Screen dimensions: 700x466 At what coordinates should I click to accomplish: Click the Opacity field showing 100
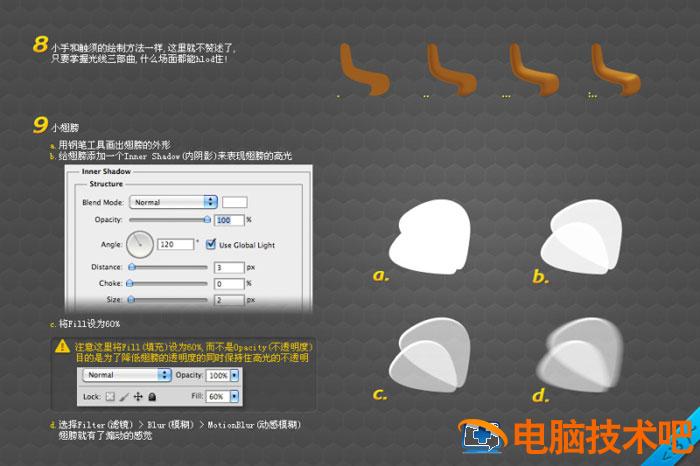(229, 220)
